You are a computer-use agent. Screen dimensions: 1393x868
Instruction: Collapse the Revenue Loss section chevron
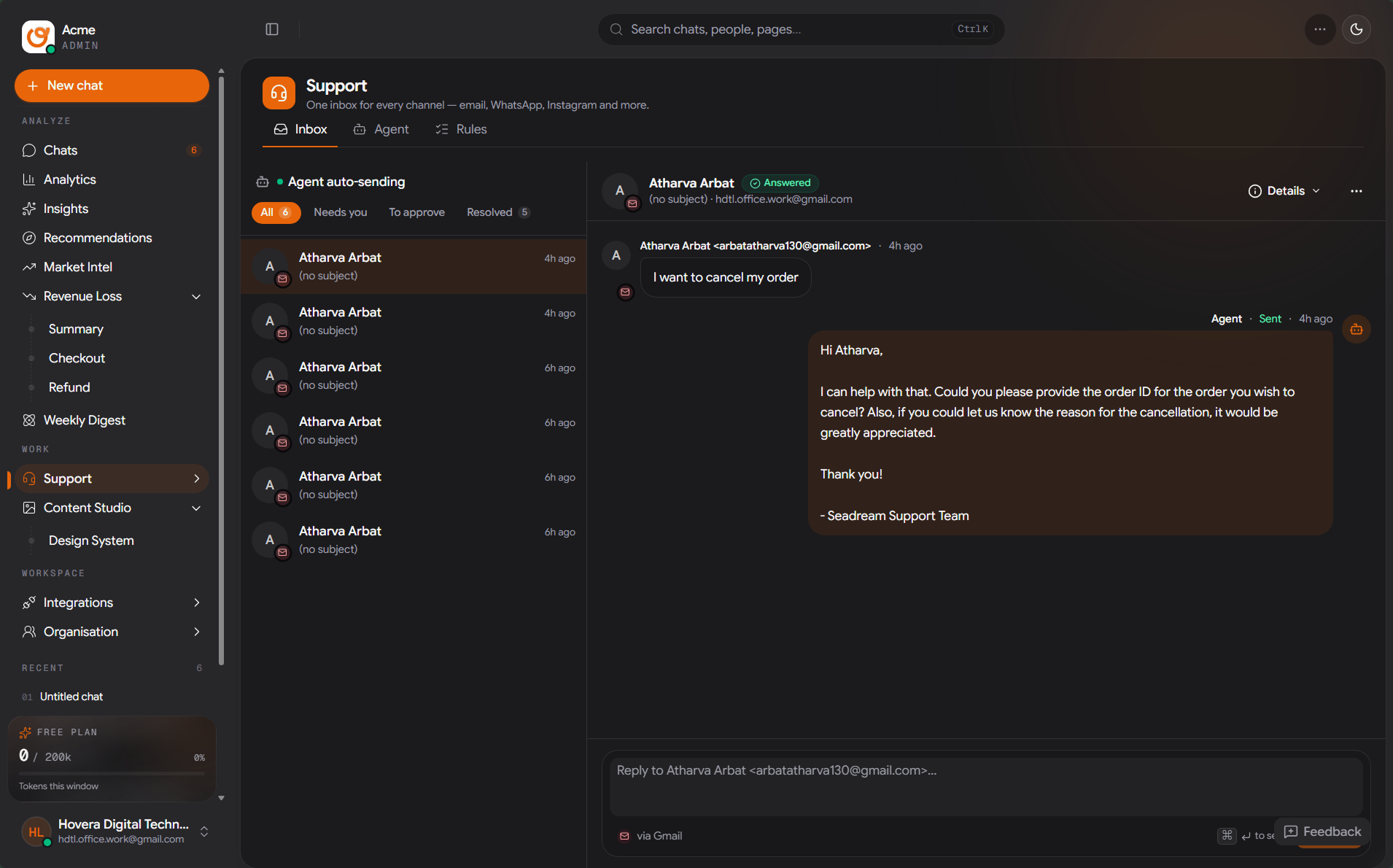(x=196, y=296)
